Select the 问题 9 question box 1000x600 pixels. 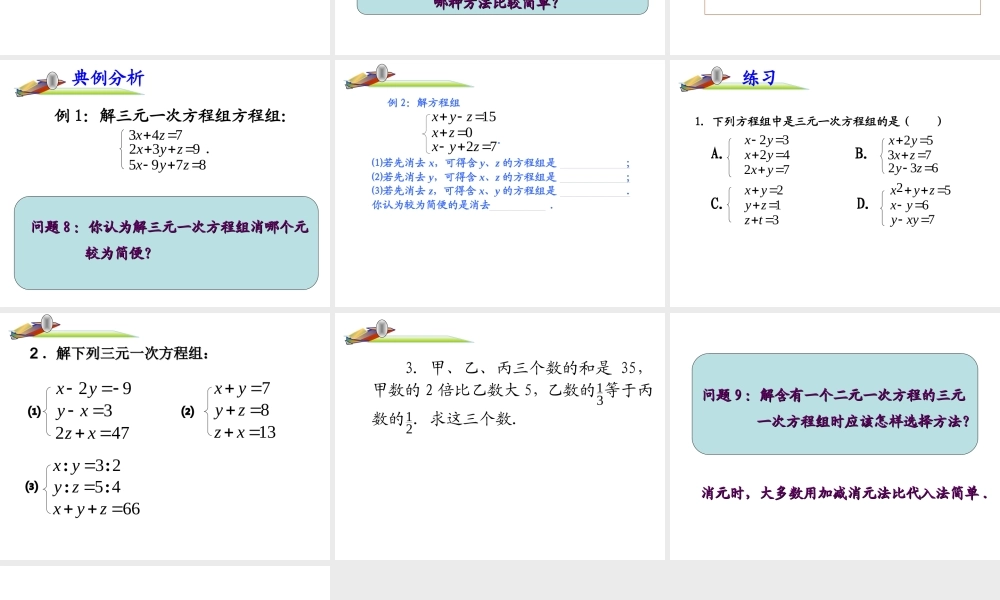[x=835, y=404]
